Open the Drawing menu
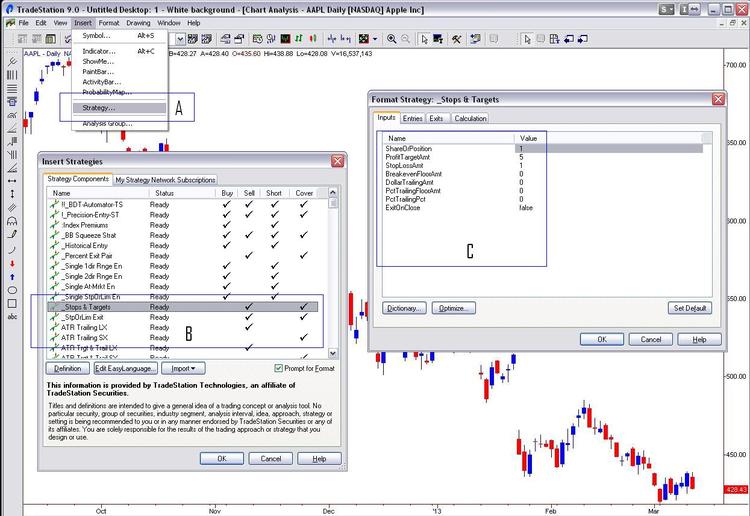750x516 pixels. tap(138, 23)
